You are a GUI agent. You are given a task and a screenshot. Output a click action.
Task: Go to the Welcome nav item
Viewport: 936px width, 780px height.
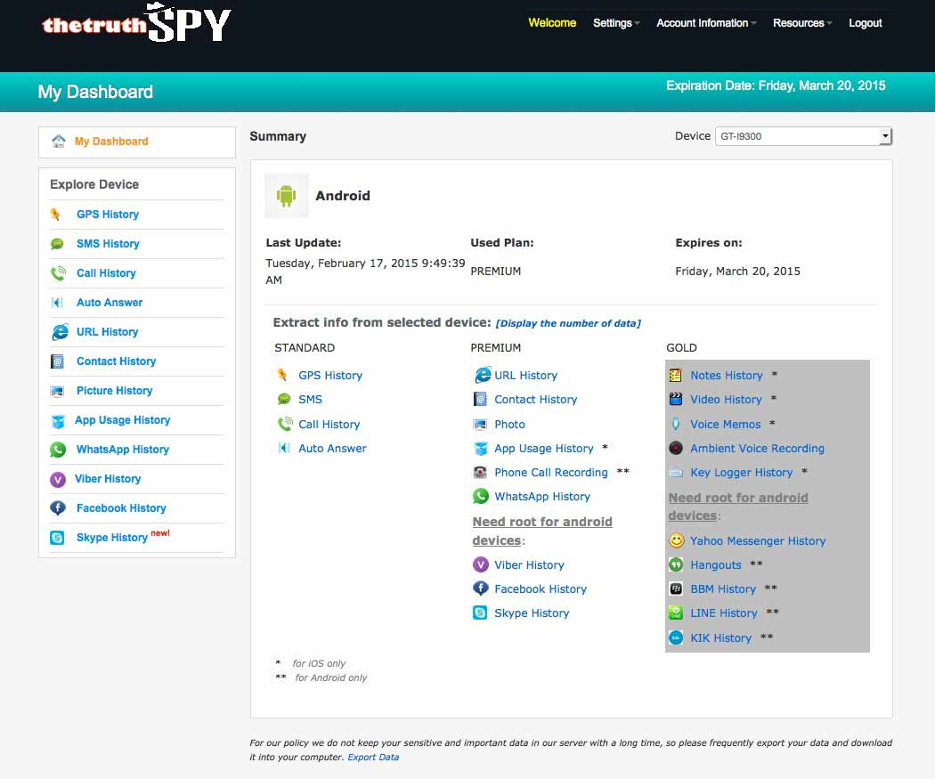(x=552, y=23)
